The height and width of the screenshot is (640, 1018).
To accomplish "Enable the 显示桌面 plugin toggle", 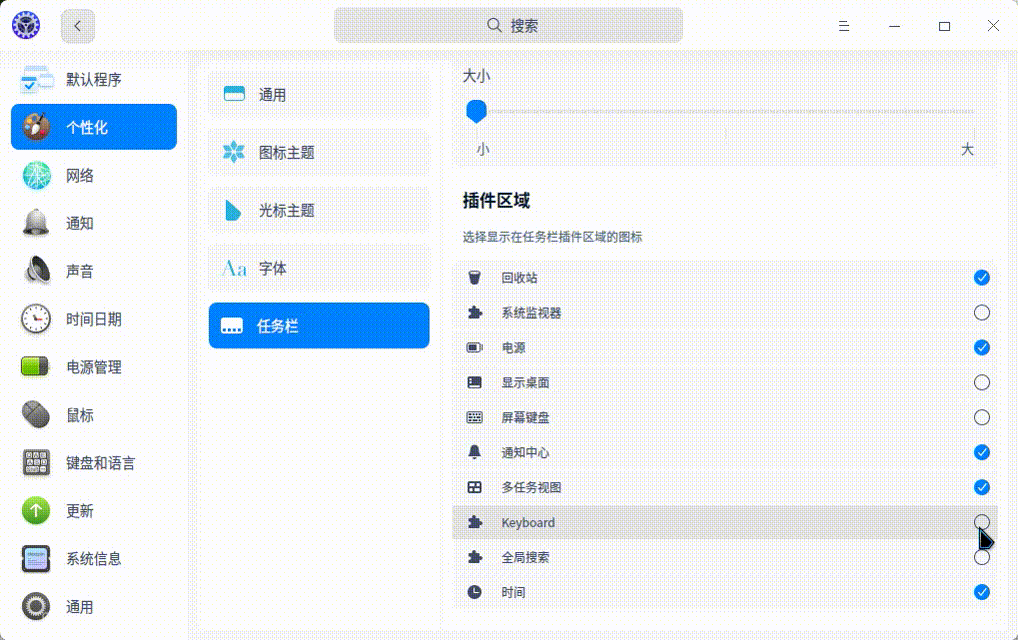I will (981, 382).
